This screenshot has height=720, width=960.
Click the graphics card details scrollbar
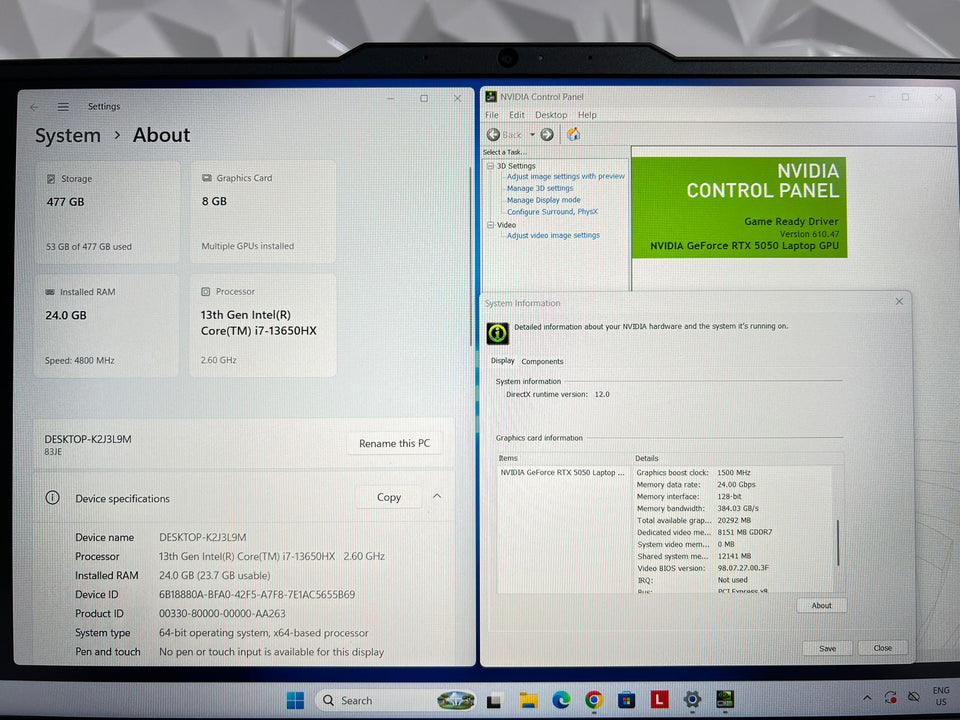click(x=838, y=542)
